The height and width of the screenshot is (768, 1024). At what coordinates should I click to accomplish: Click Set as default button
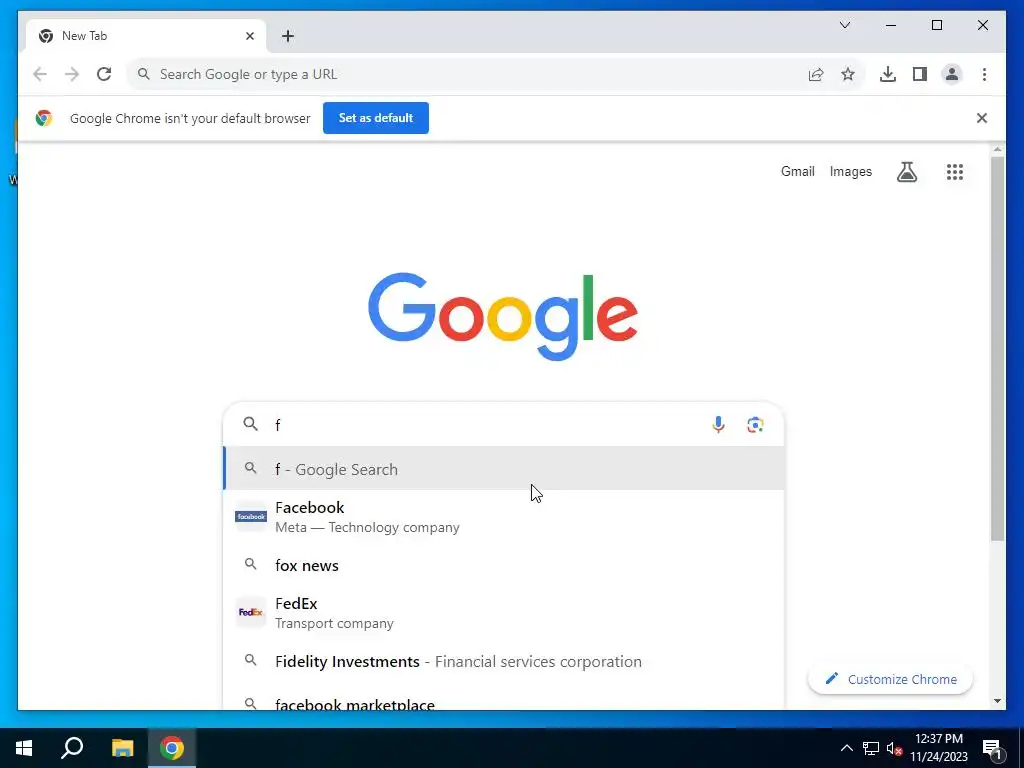click(376, 118)
